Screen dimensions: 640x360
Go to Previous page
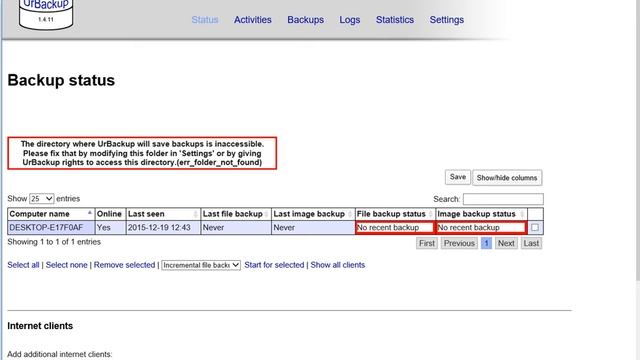pos(459,243)
